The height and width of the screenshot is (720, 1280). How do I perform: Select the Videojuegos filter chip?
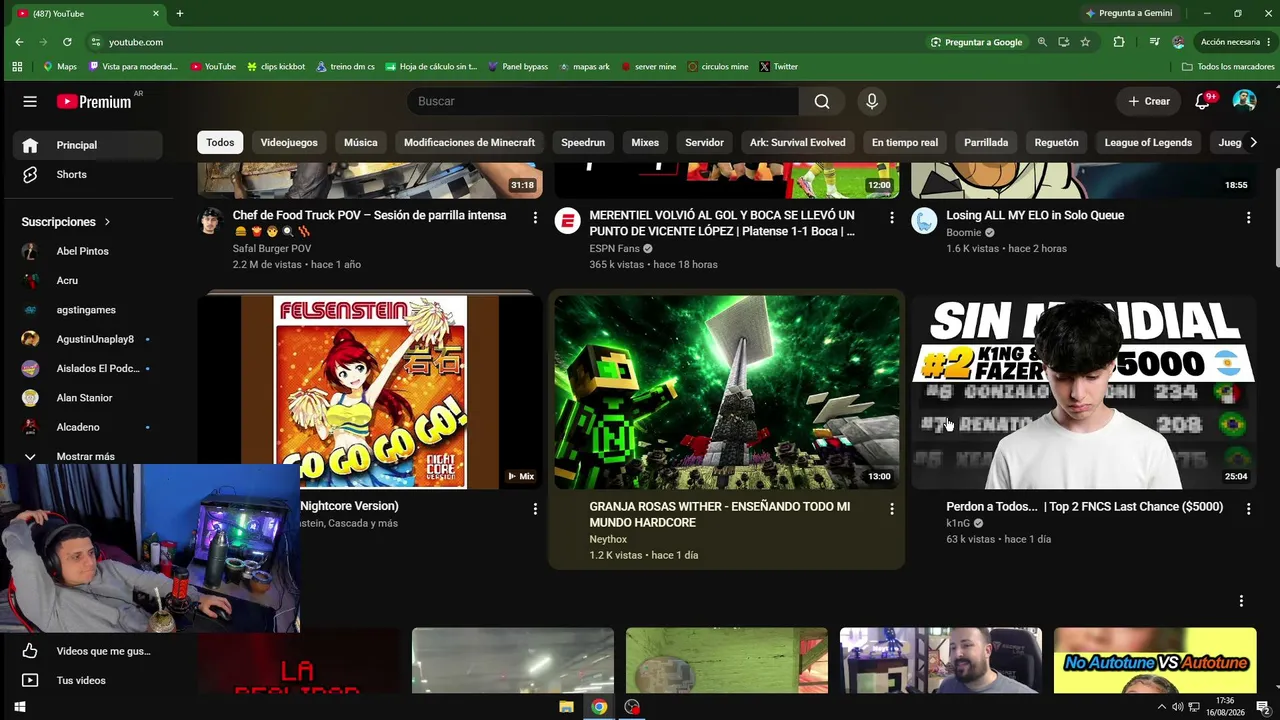[x=289, y=143]
